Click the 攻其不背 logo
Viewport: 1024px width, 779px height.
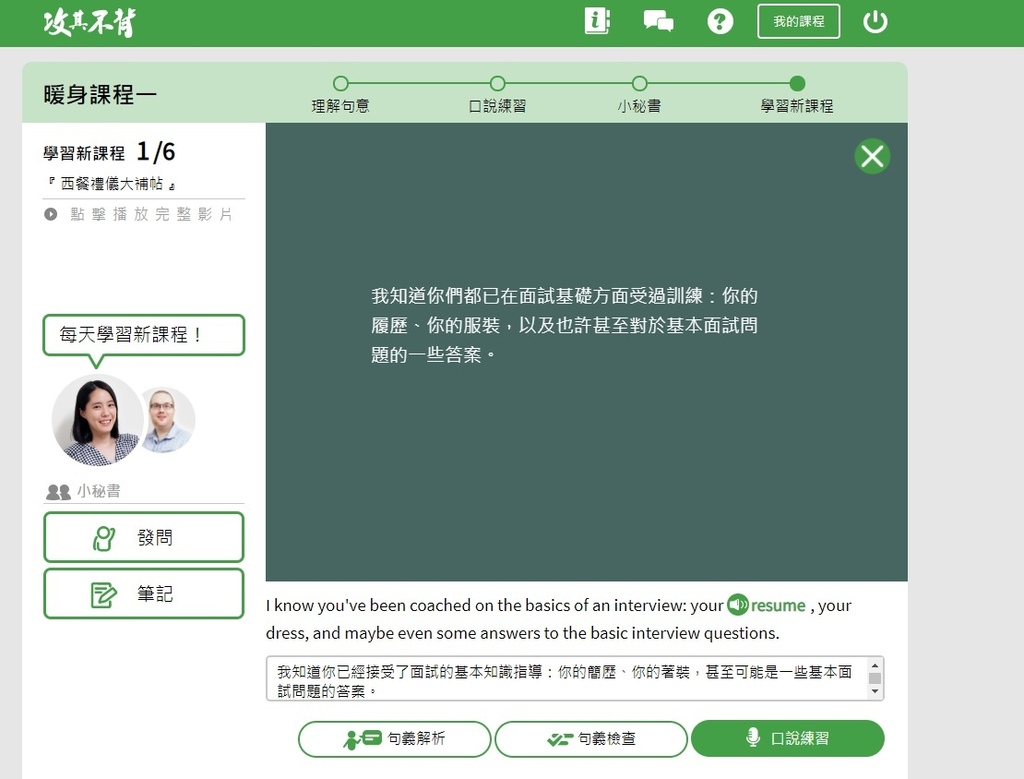click(x=90, y=22)
